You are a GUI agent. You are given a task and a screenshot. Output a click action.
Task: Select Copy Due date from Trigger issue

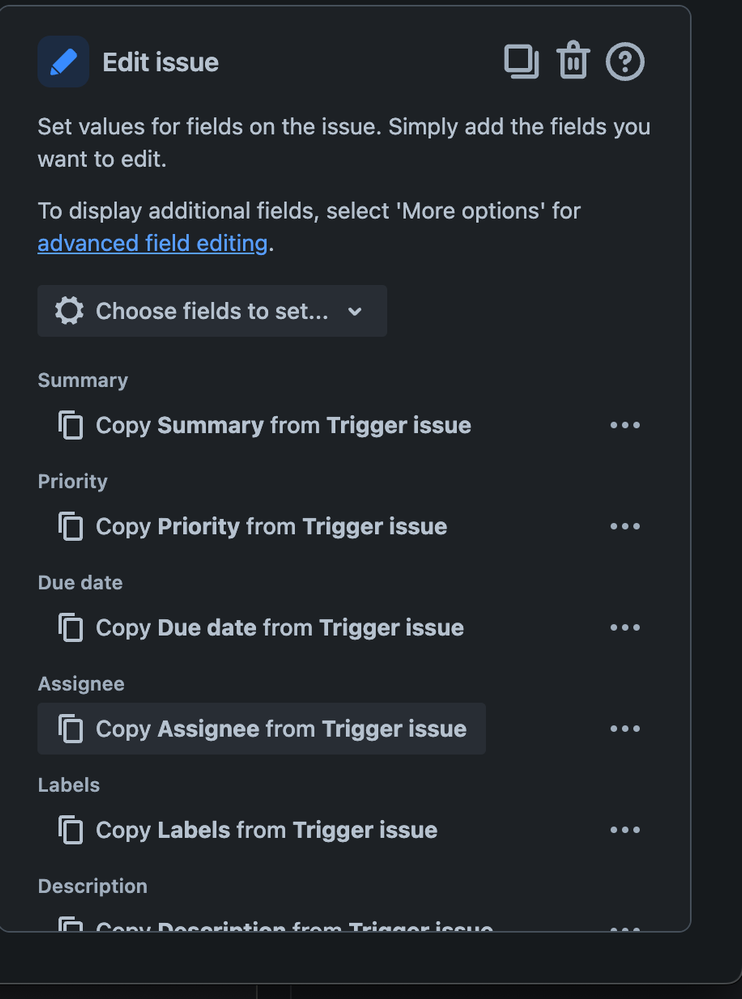[260, 628]
